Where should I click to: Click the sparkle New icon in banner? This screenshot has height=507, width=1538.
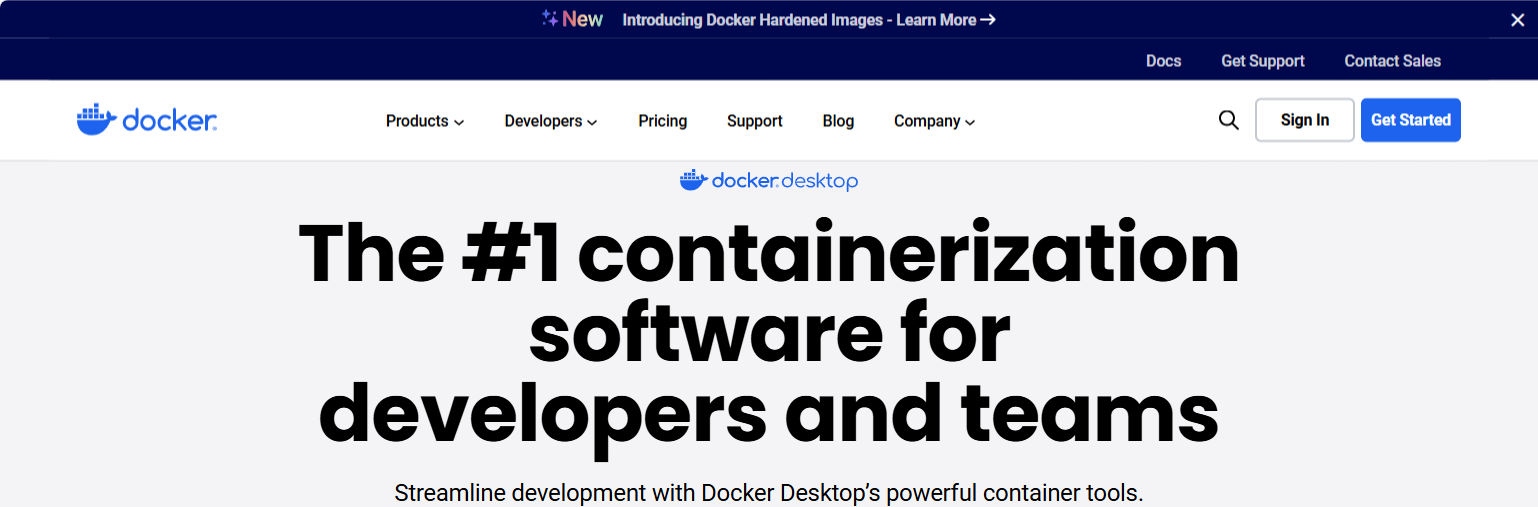[x=572, y=19]
